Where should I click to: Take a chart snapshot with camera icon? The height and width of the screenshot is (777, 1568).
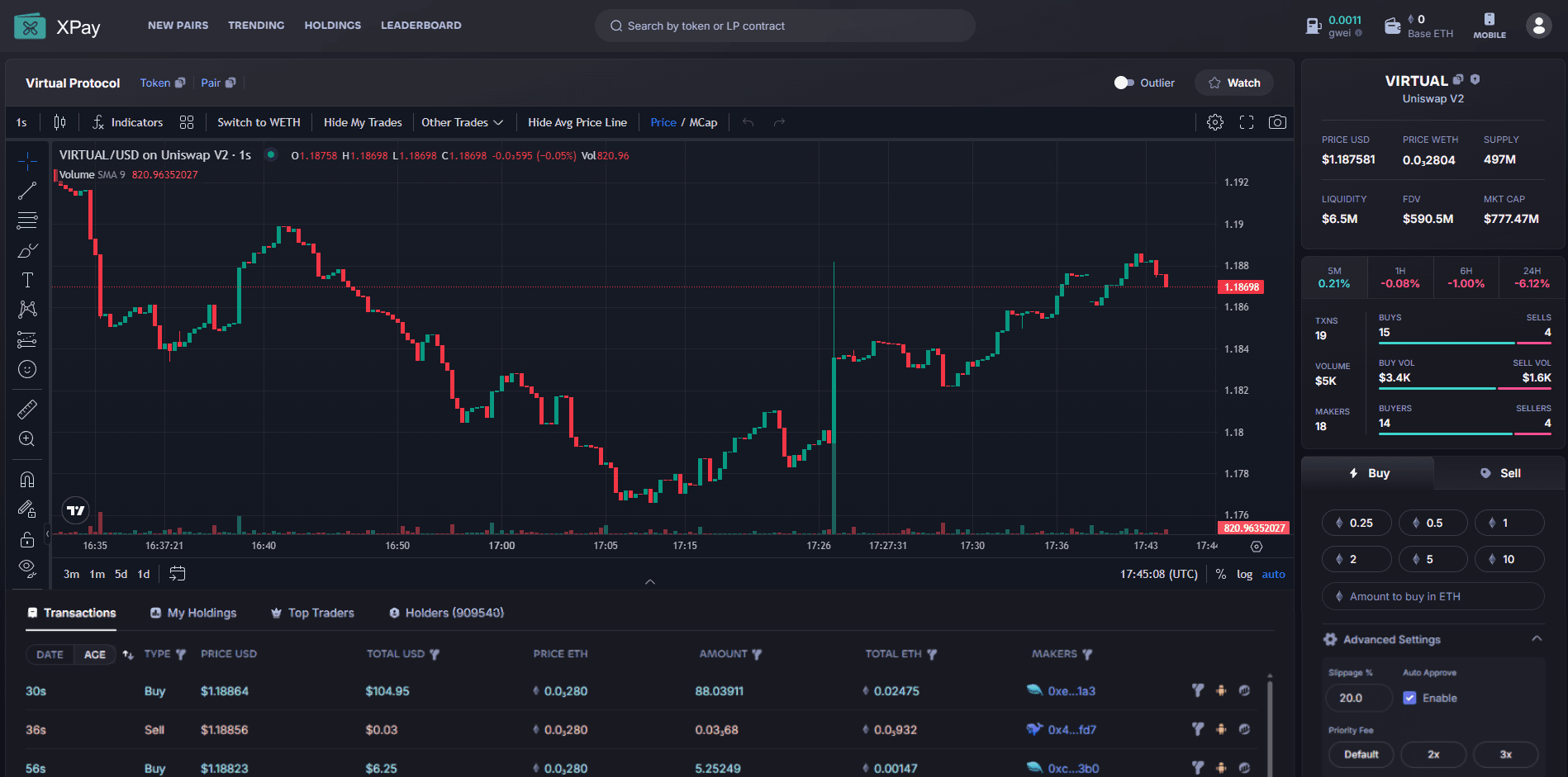(1277, 122)
